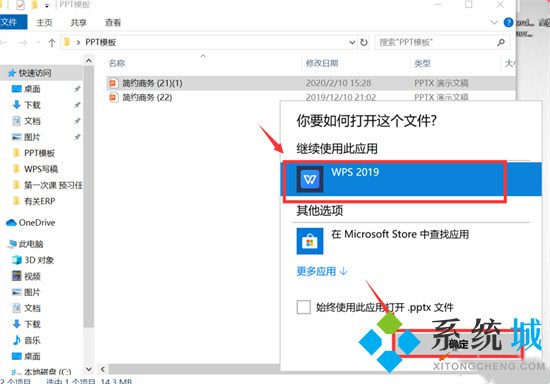Screen dimensions: 550x384
Task: Click the Microsoft Store bag icon
Action: coord(310,241)
